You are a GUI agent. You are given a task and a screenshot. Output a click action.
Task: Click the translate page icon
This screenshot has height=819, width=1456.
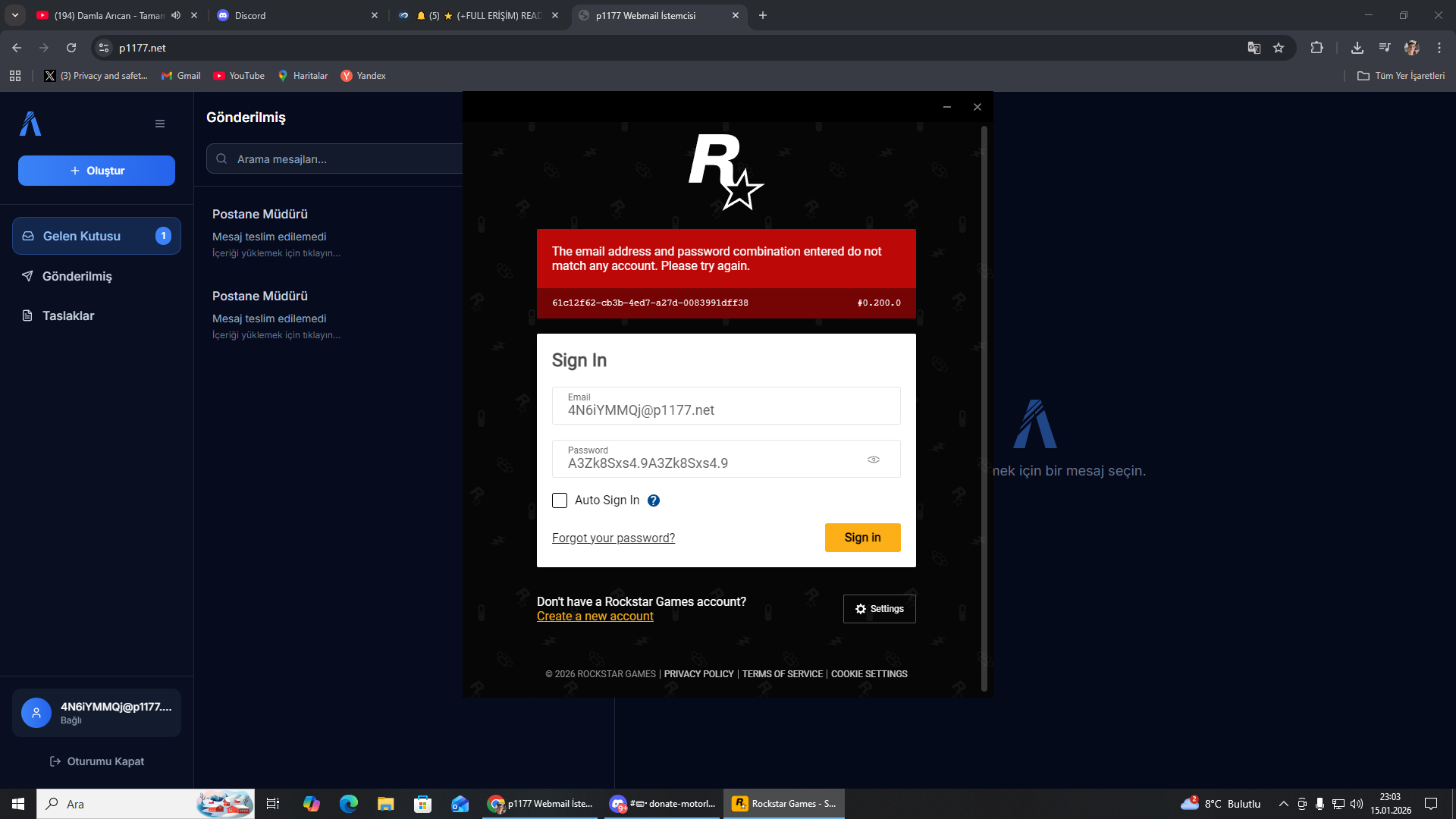[x=1254, y=48]
